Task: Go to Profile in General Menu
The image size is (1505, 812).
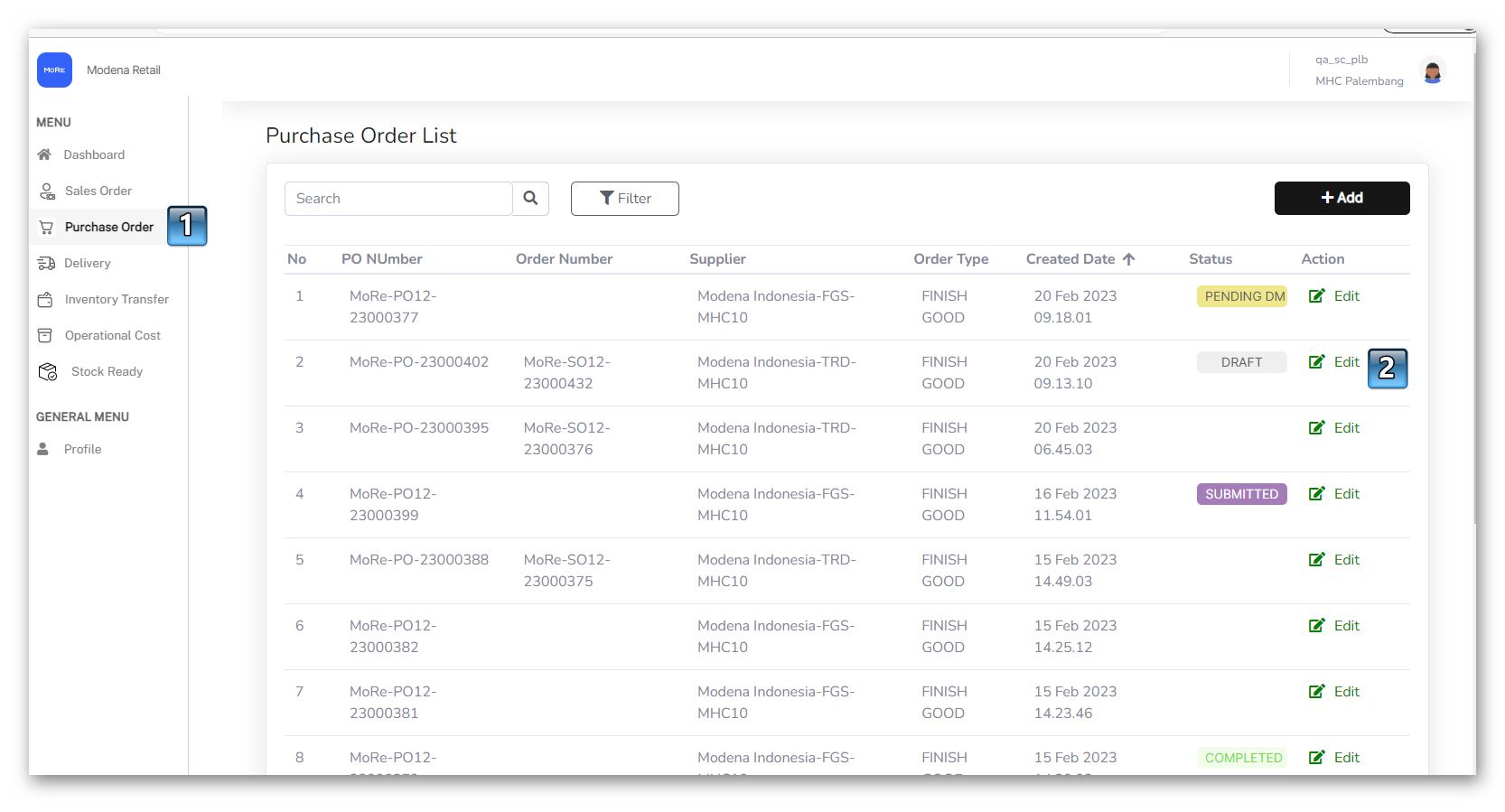Action: coord(82,449)
